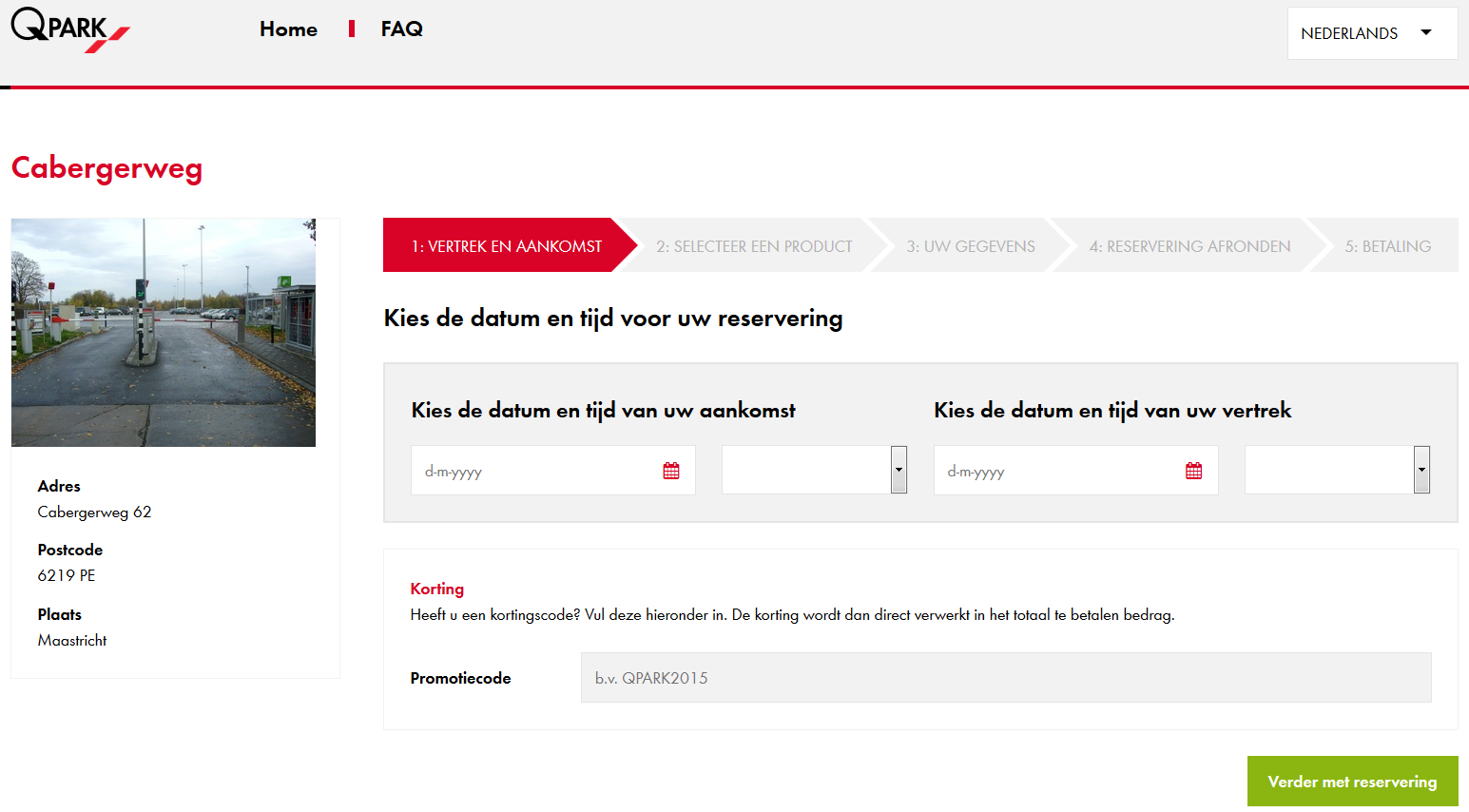Click the Cabergerweg page heading
The width and height of the screenshot is (1469, 812).
coord(106,168)
